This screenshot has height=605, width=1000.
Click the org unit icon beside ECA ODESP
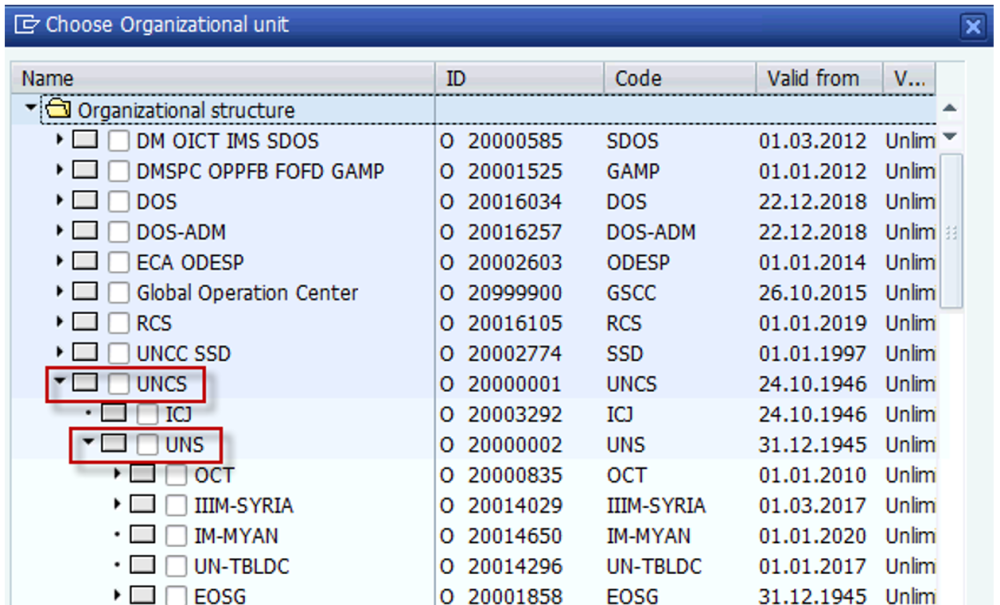85,261
